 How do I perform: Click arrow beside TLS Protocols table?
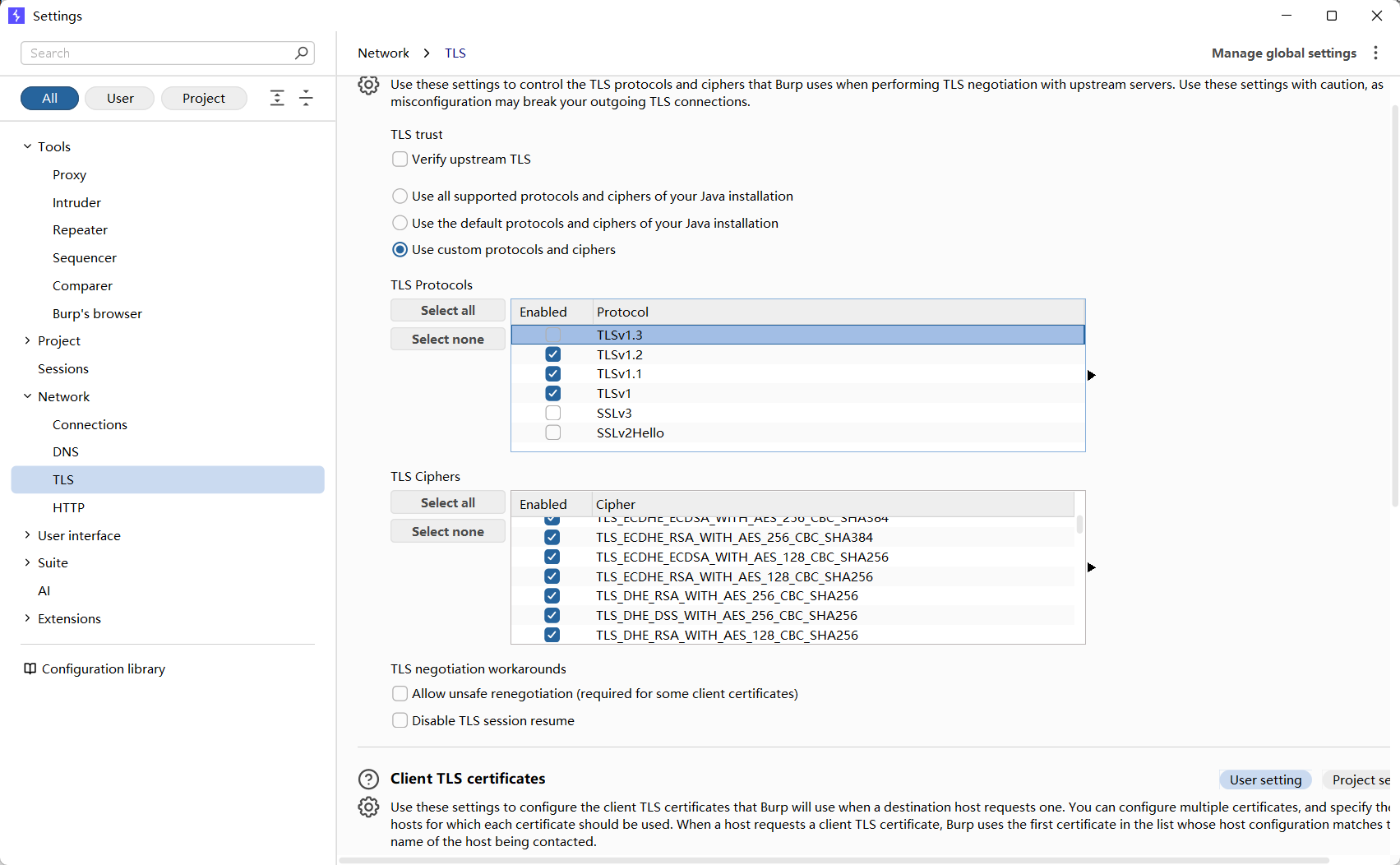click(1092, 375)
